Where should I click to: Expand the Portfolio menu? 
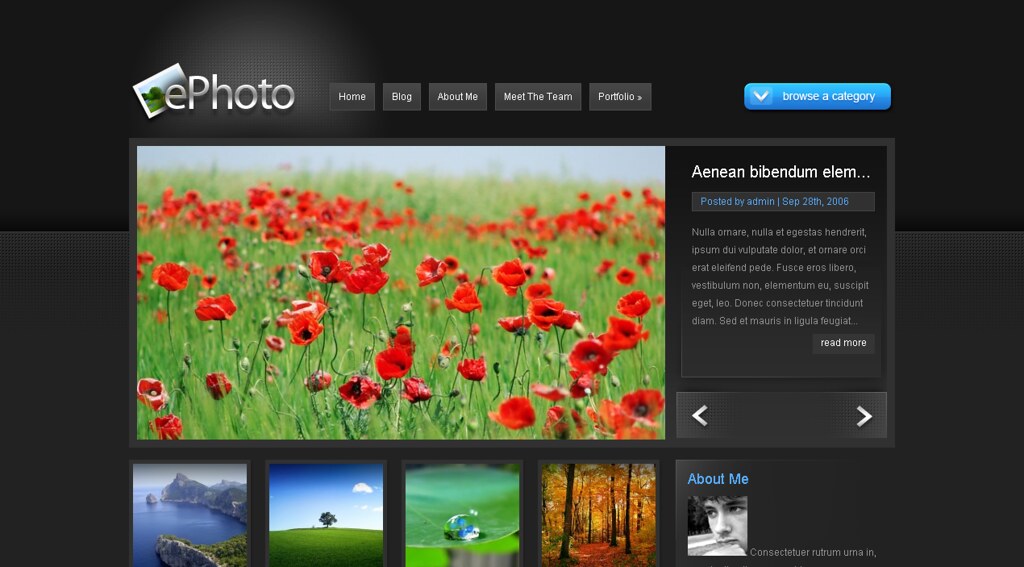(620, 97)
